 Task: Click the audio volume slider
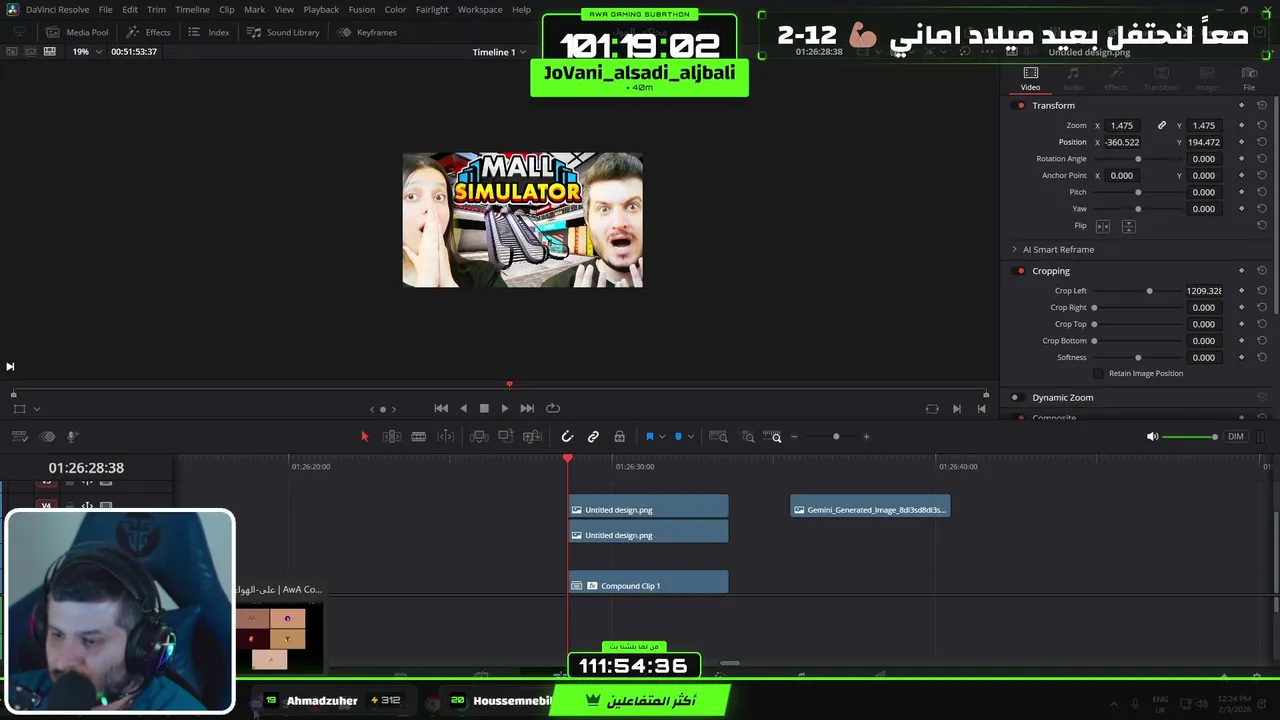click(x=1190, y=436)
